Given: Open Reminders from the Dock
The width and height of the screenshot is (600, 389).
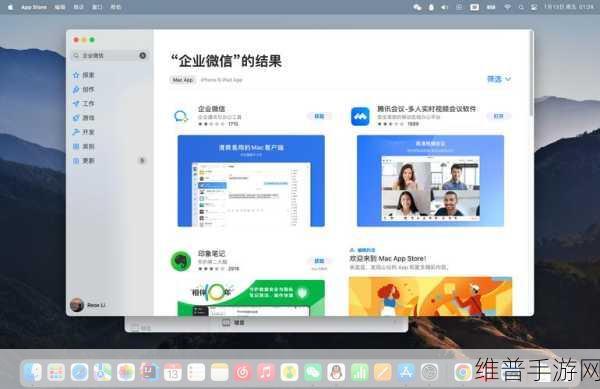Looking at the screenshot, I should pyautogui.click(x=196, y=372).
